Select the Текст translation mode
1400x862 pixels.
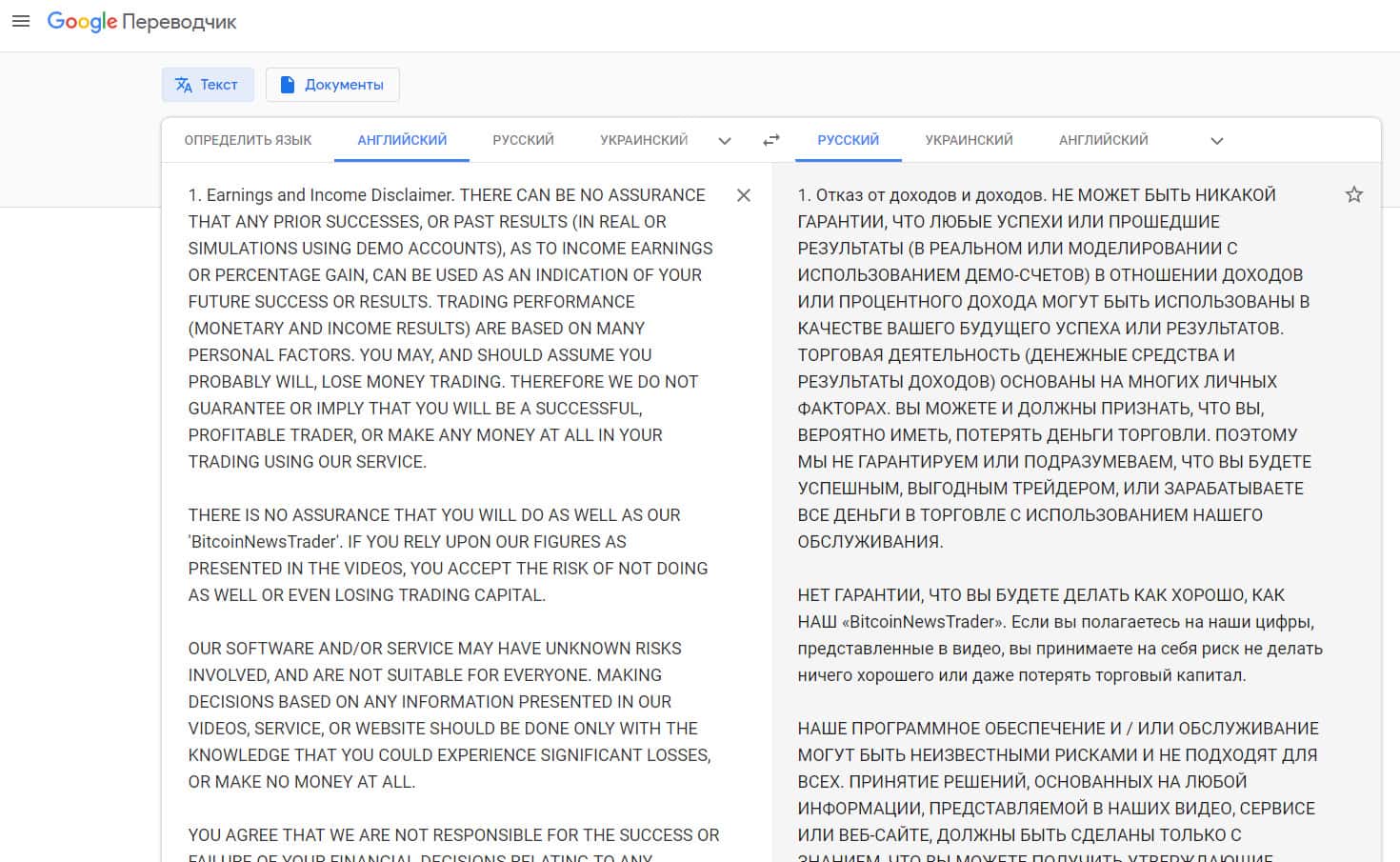[x=208, y=85]
